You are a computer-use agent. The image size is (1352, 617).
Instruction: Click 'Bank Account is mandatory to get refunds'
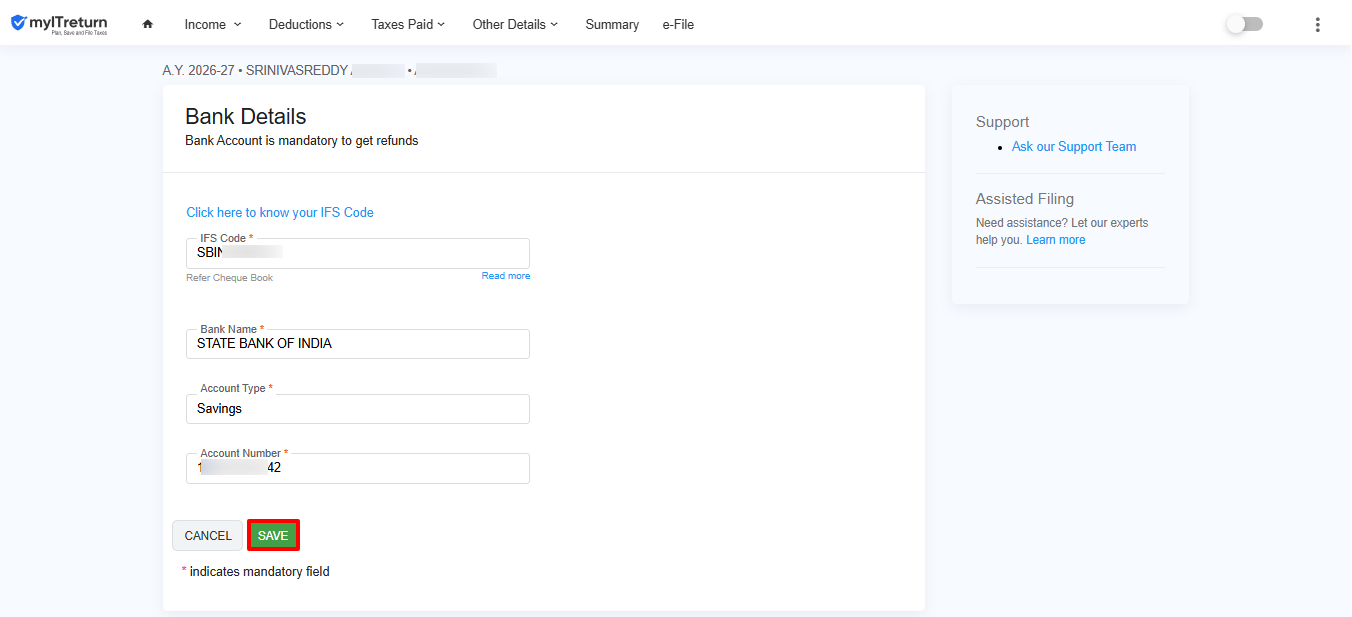tap(302, 140)
